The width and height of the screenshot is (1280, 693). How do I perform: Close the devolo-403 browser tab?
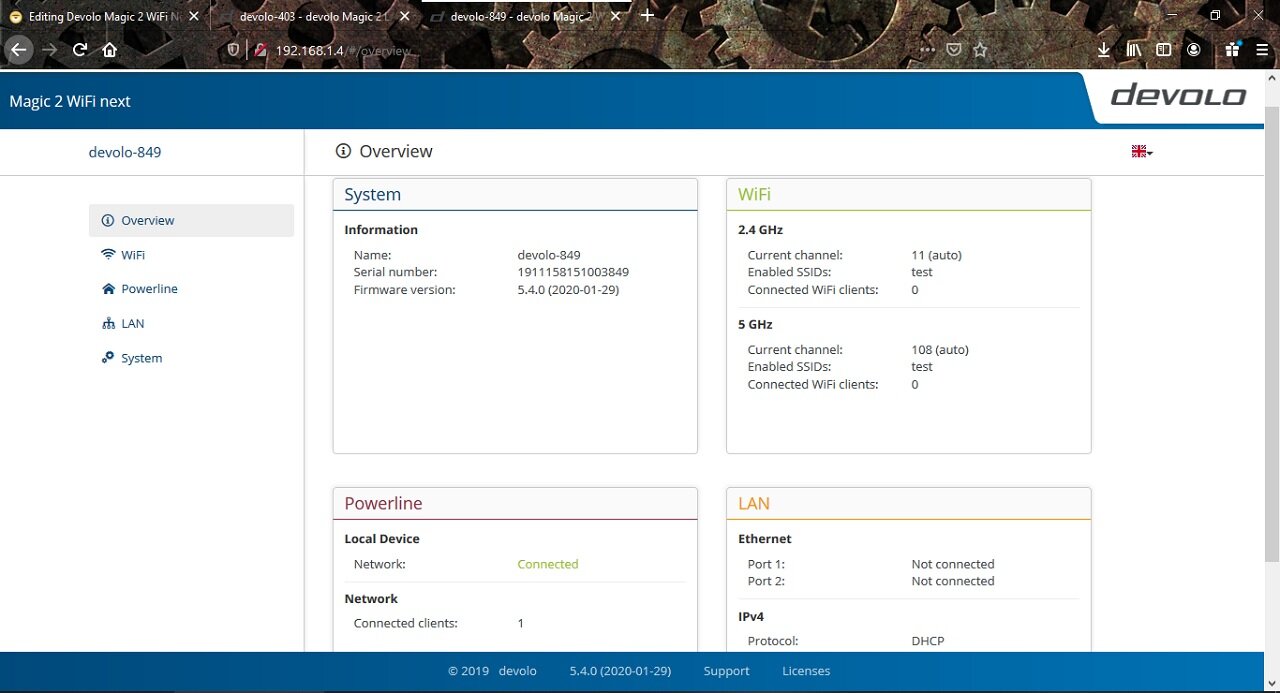[x=405, y=16]
